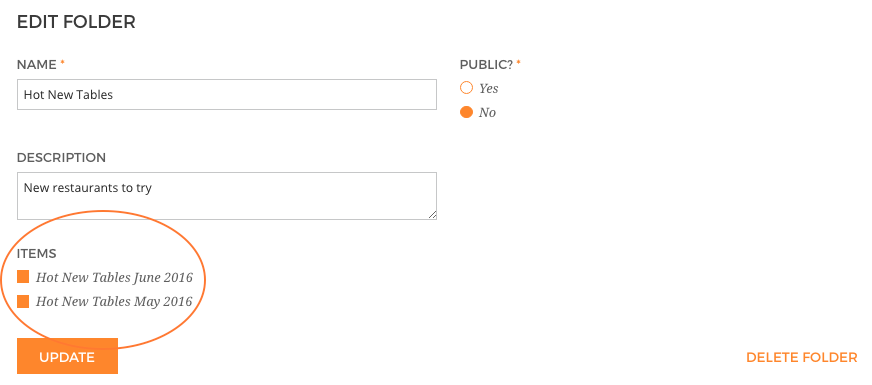This screenshot has height=385, width=872.
Task: Click the resize handle of the Description box
Action: [x=432, y=215]
